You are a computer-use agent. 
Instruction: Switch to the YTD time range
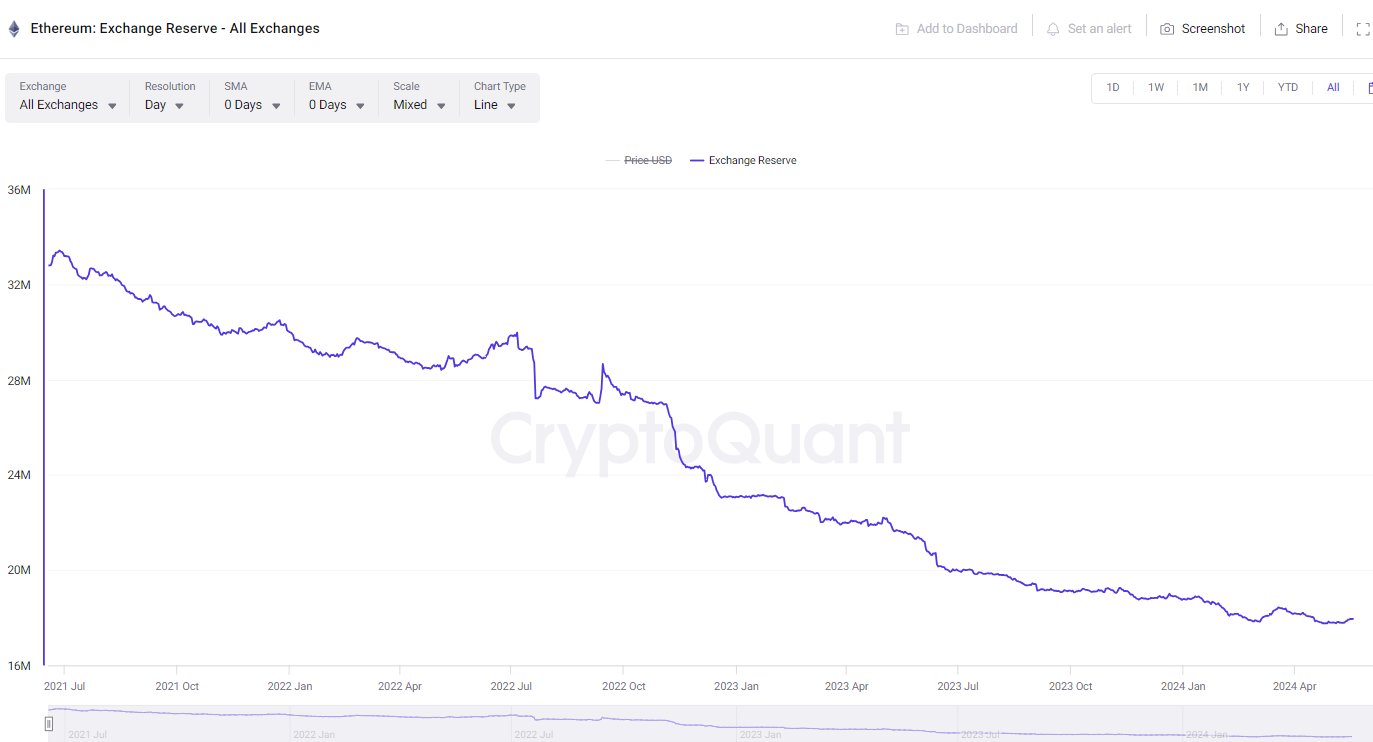click(x=1288, y=87)
